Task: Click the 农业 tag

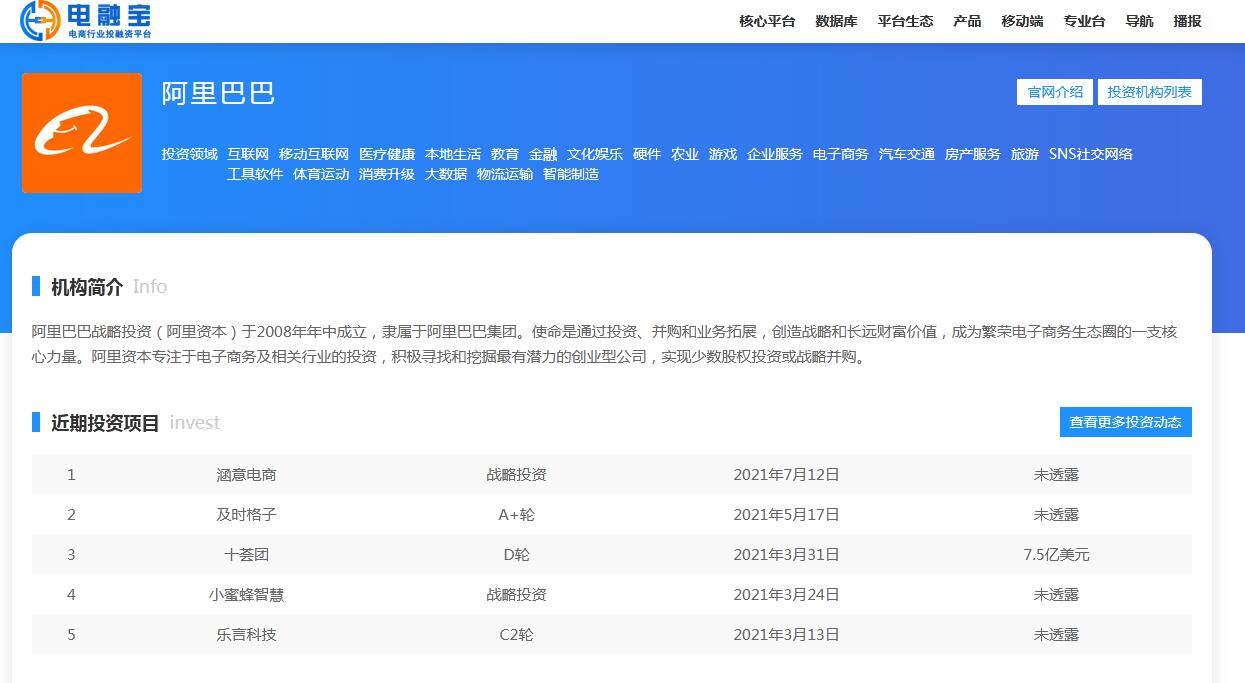Action: 685,154
